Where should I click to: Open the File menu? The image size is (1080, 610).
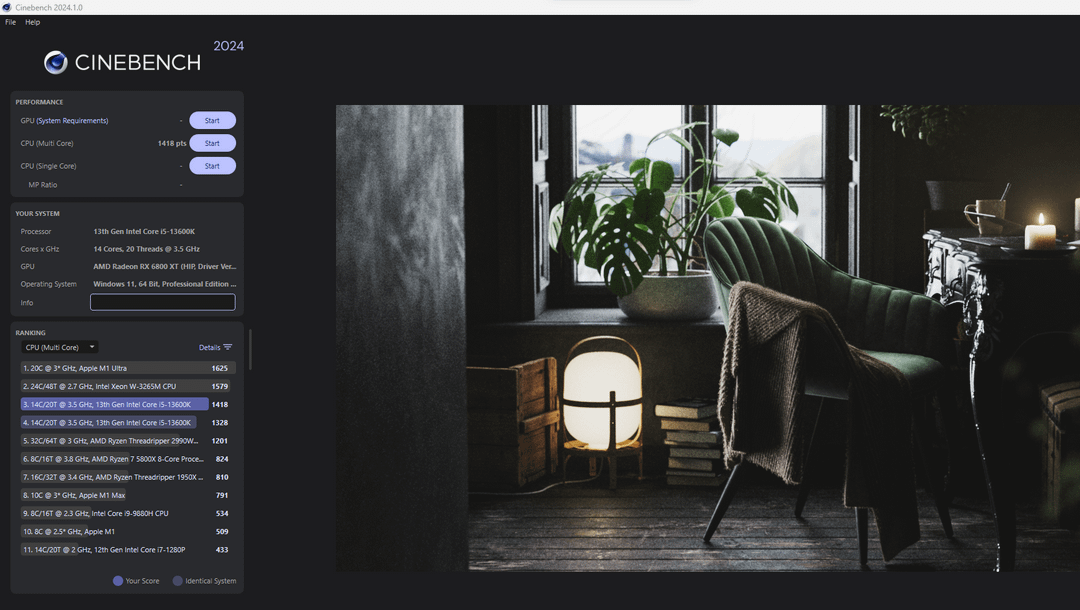10,22
